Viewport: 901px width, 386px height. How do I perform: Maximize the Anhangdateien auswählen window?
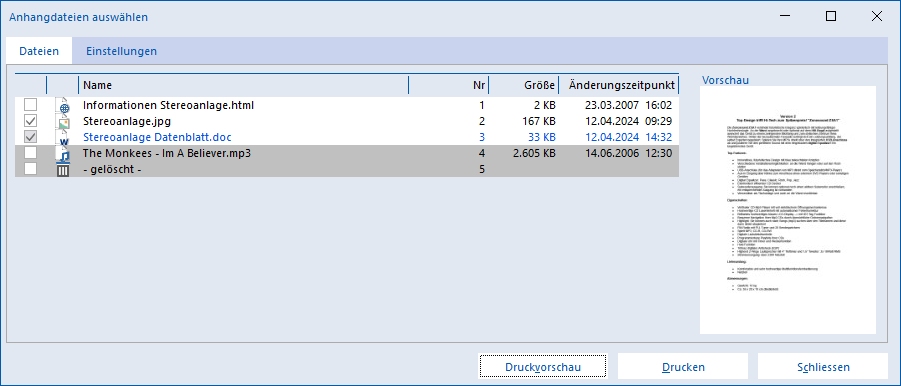point(831,17)
